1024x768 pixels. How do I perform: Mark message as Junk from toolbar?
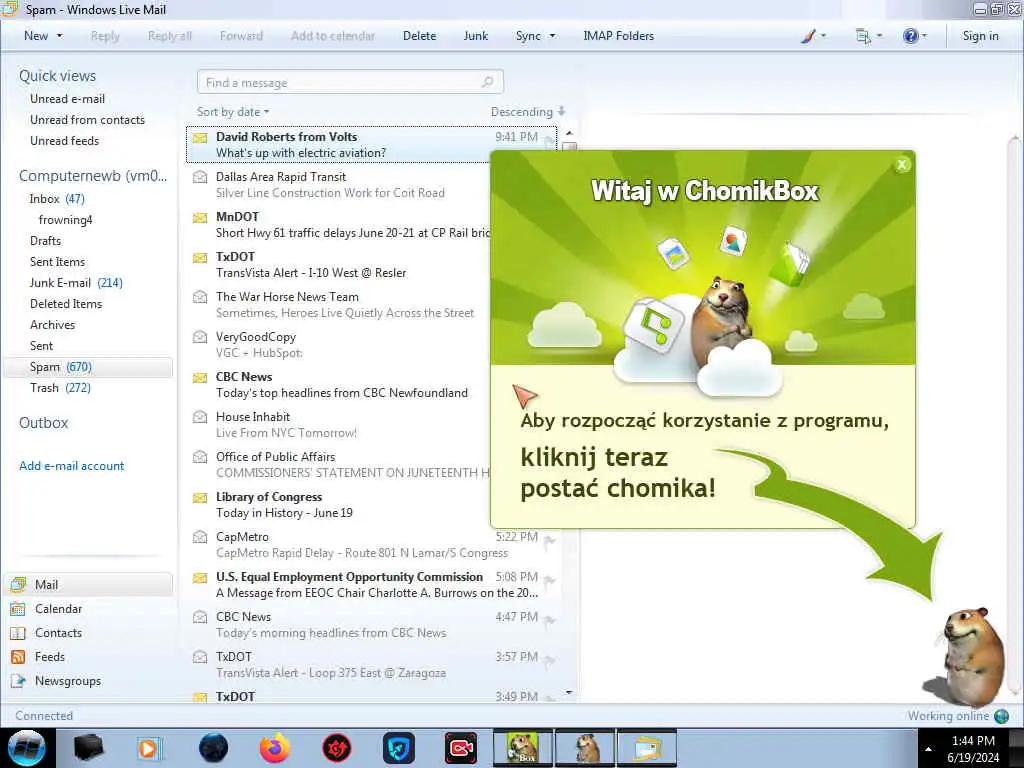tap(475, 36)
